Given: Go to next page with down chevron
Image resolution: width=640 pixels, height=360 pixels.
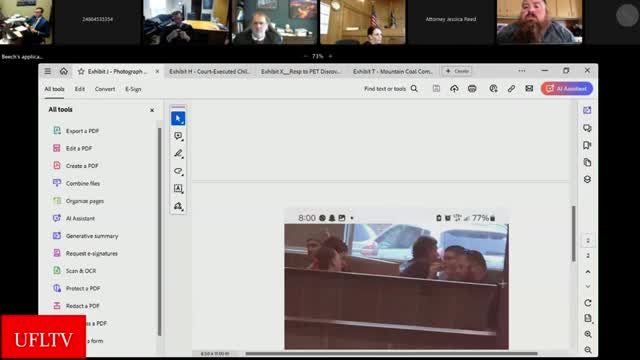Looking at the screenshot, I should pyautogui.click(x=588, y=287).
